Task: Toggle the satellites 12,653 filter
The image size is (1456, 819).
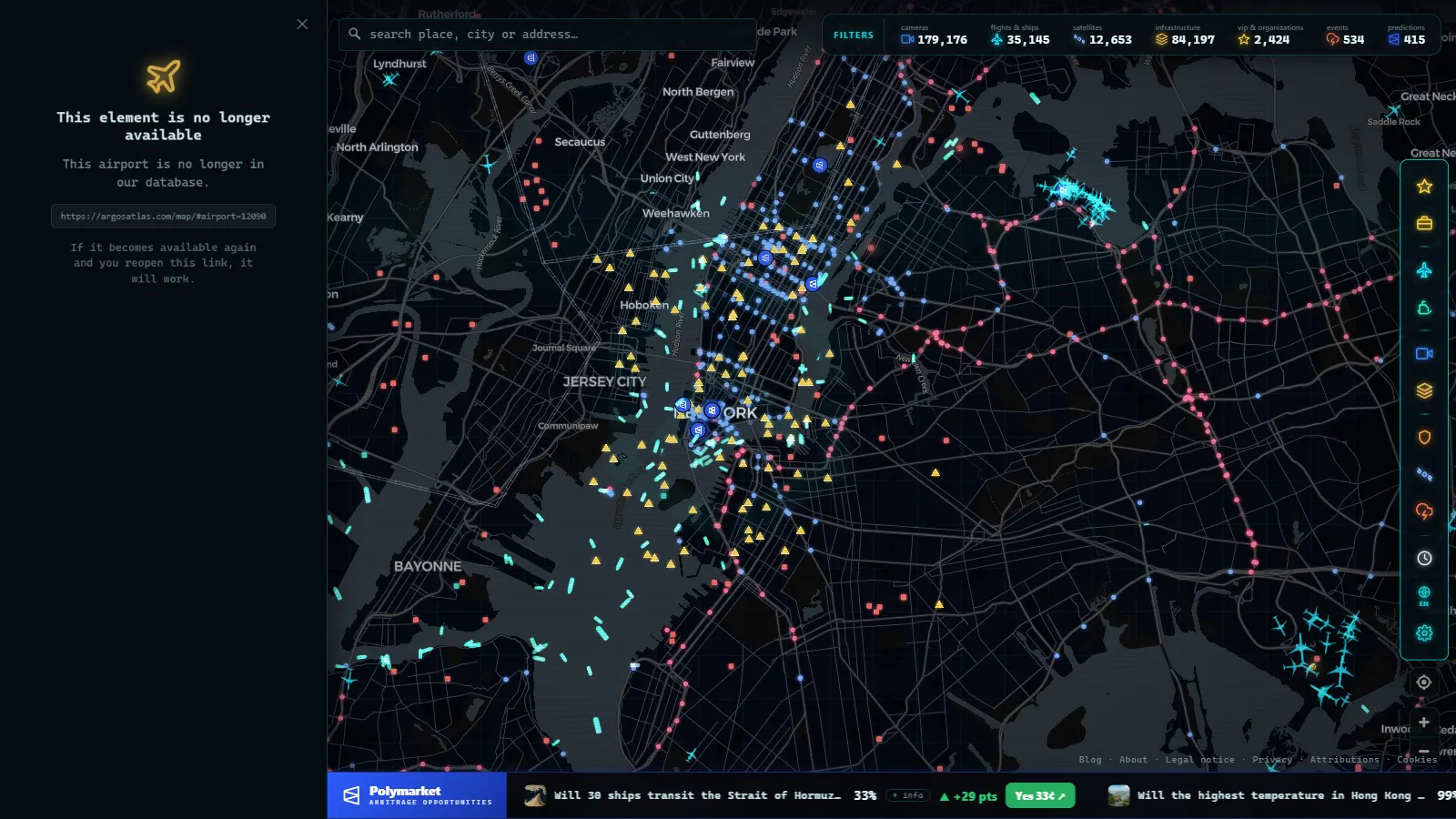Action: [x=1102, y=35]
